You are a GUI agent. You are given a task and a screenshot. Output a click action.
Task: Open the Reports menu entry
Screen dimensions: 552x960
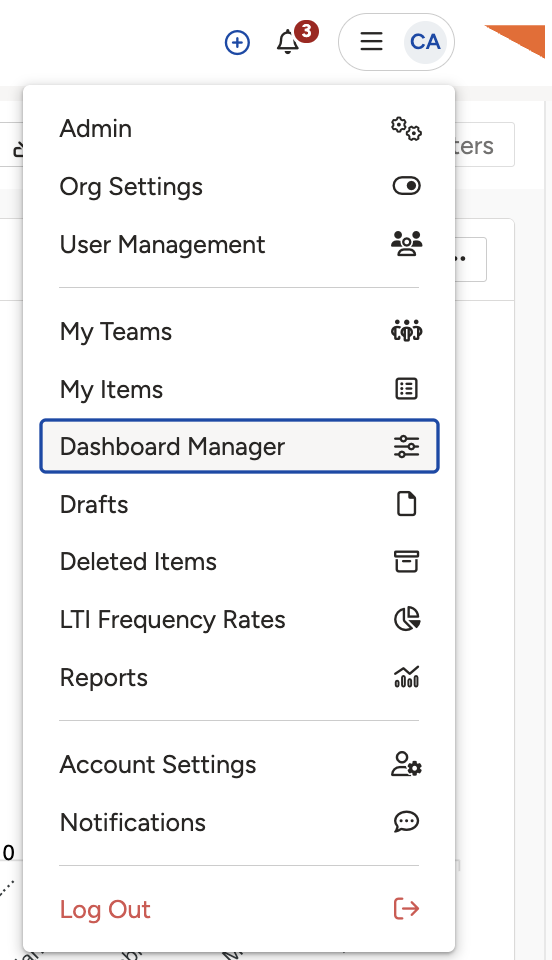click(239, 677)
